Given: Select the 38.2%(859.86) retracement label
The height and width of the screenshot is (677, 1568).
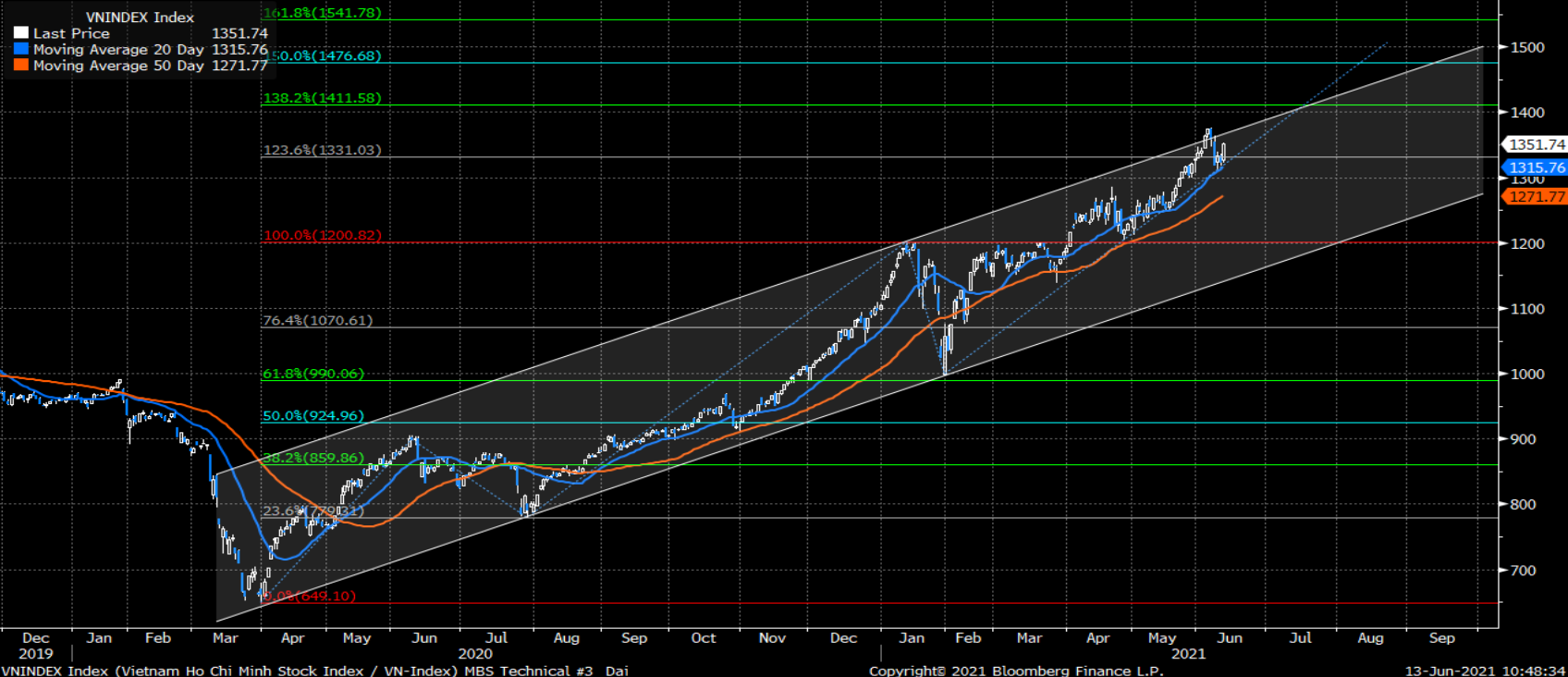Looking at the screenshot, I should (x=313, y=459).
